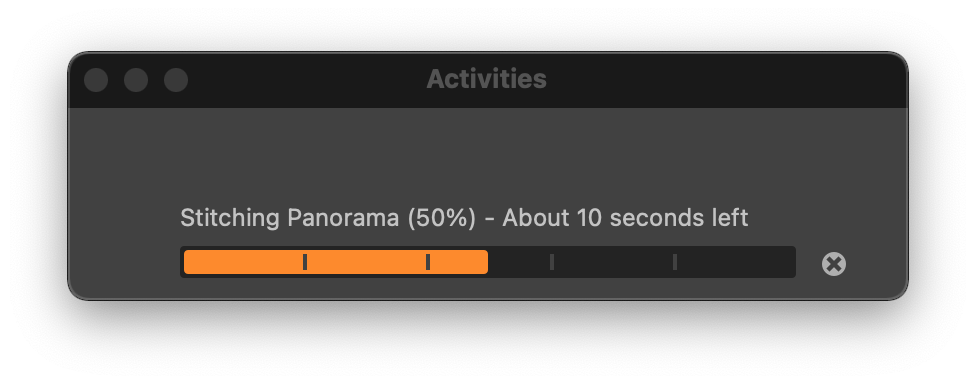Screen dimensions: 976x384
Task: Click the unfilled dark part of progress bar
Action: [x=640, y=262]
